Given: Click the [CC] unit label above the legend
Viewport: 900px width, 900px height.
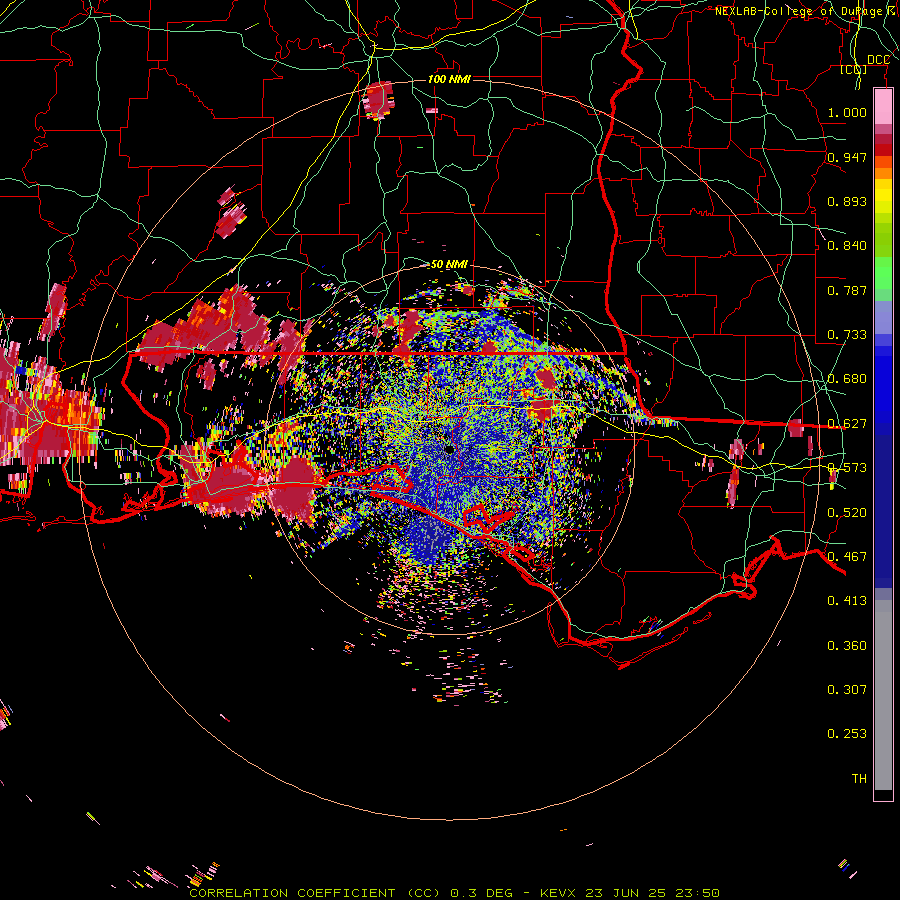Looking at the screenshot, I should pos(854,69).
